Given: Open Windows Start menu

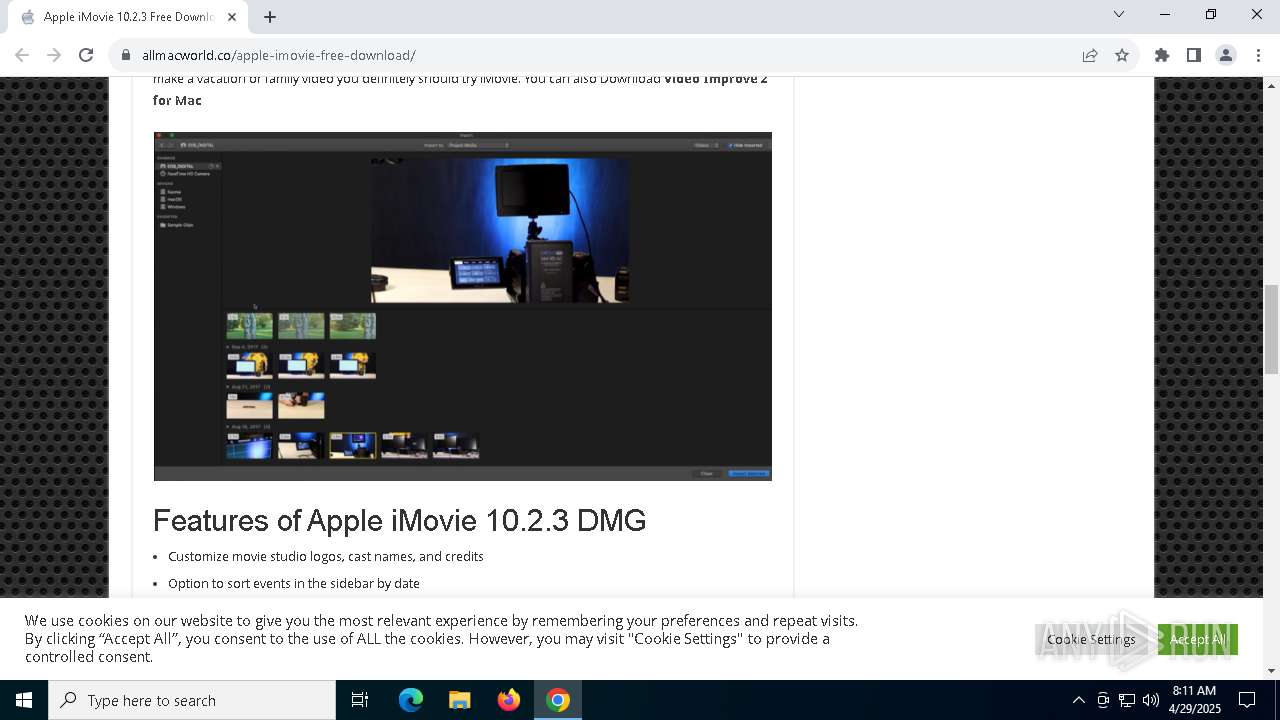Looking at the screenshot, I should 24,700.
